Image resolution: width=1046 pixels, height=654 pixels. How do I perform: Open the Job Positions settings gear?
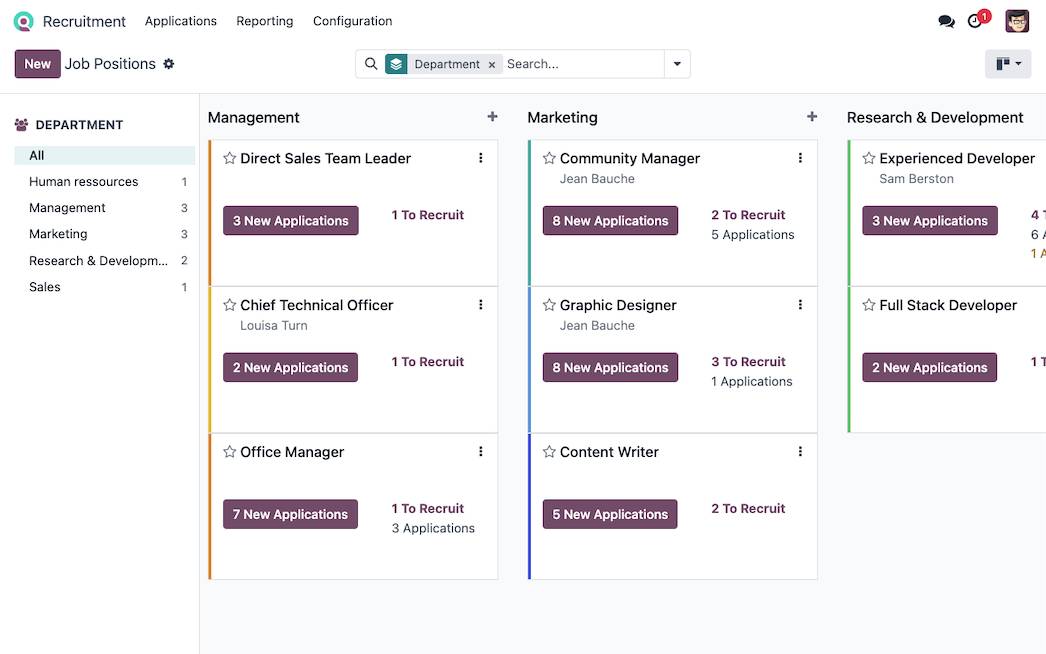(x=169, y=63)
